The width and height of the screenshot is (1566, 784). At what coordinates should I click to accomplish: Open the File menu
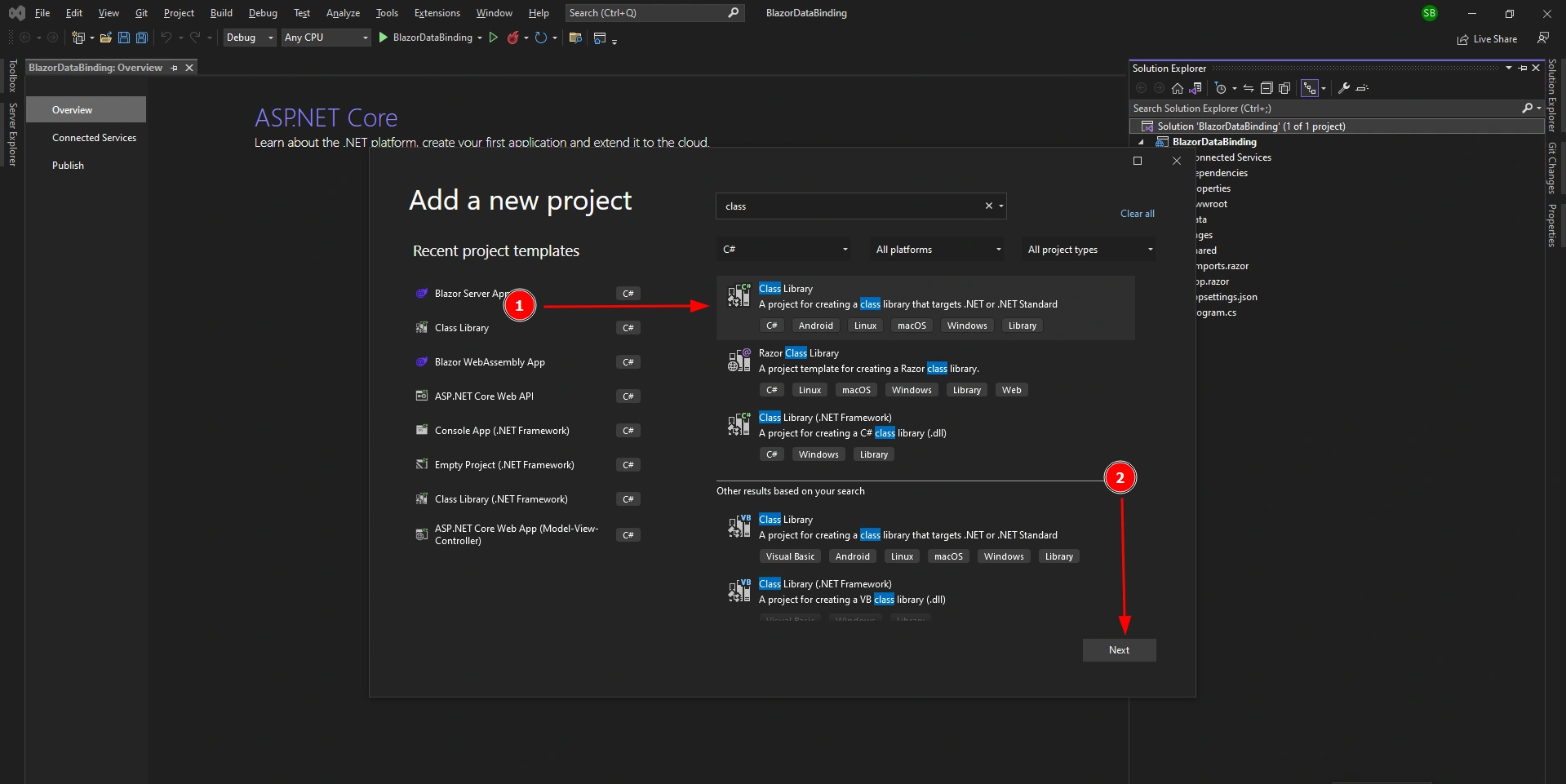(x=42, y=13)
